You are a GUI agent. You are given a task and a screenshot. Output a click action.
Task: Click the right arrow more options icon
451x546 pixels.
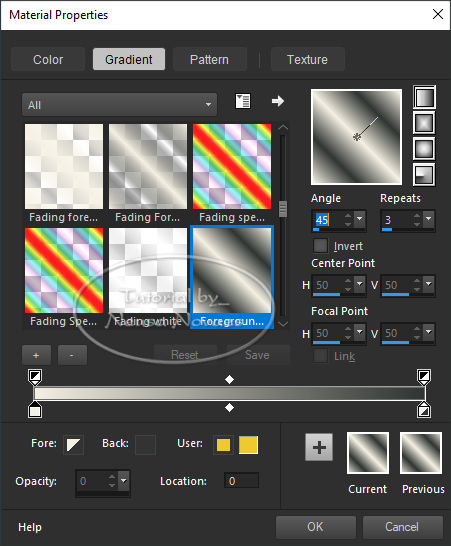click(278, 101)
